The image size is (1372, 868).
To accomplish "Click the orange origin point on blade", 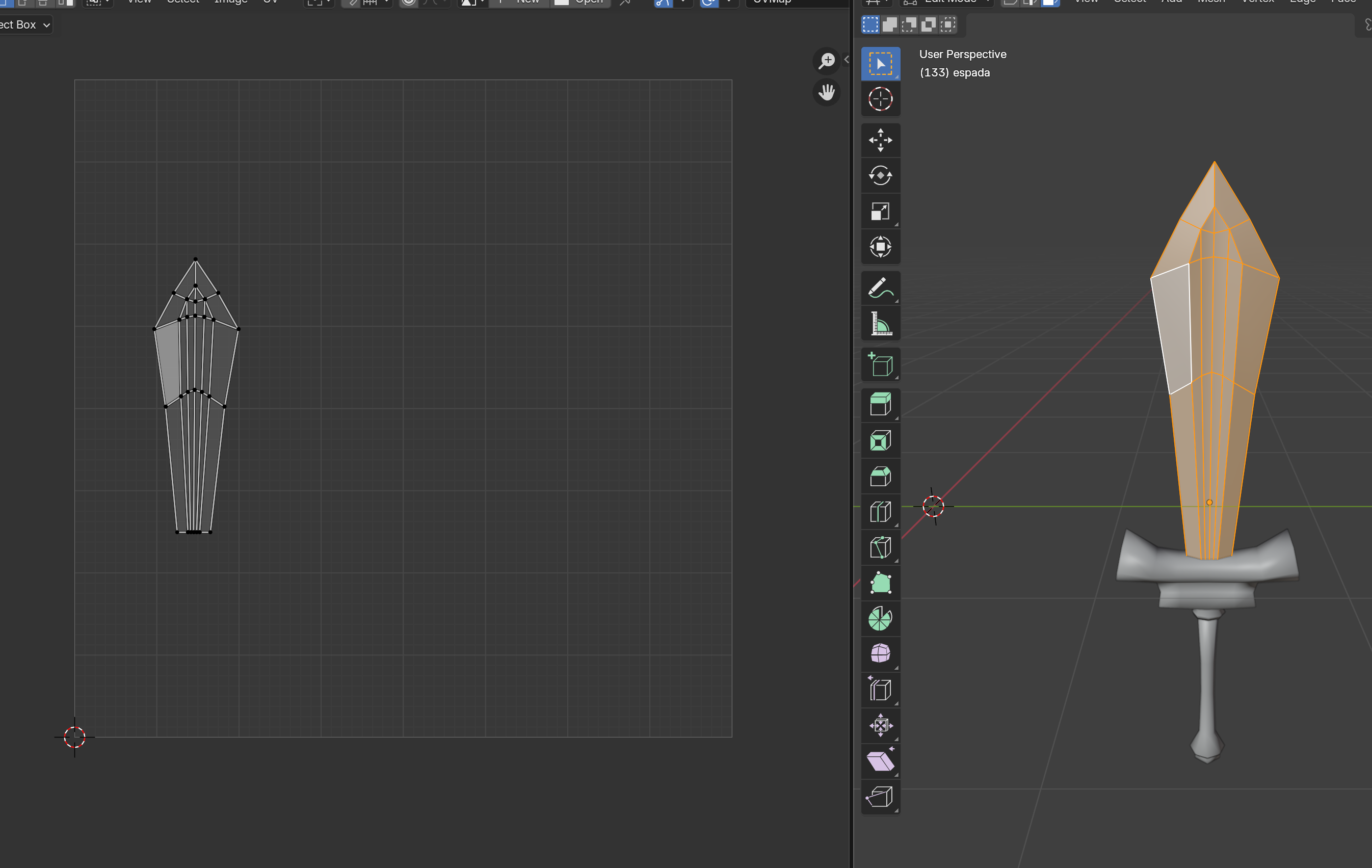I will point(1209,503).
